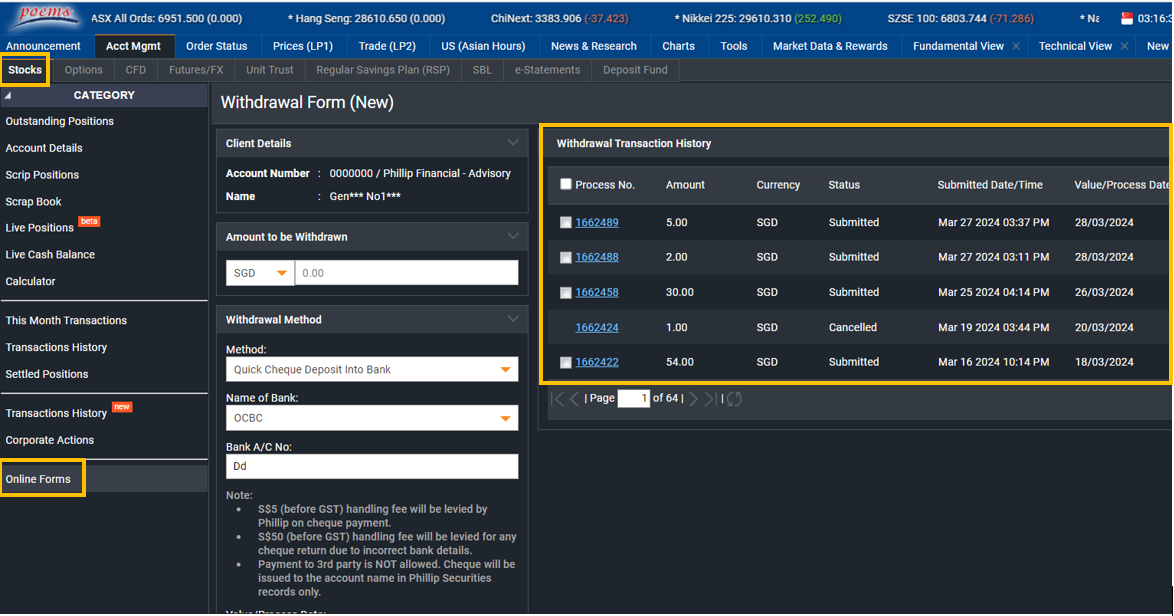This screenshot has height=616, width=1174.
Task: Go to last page of history
Action: [x=710, y=399]
